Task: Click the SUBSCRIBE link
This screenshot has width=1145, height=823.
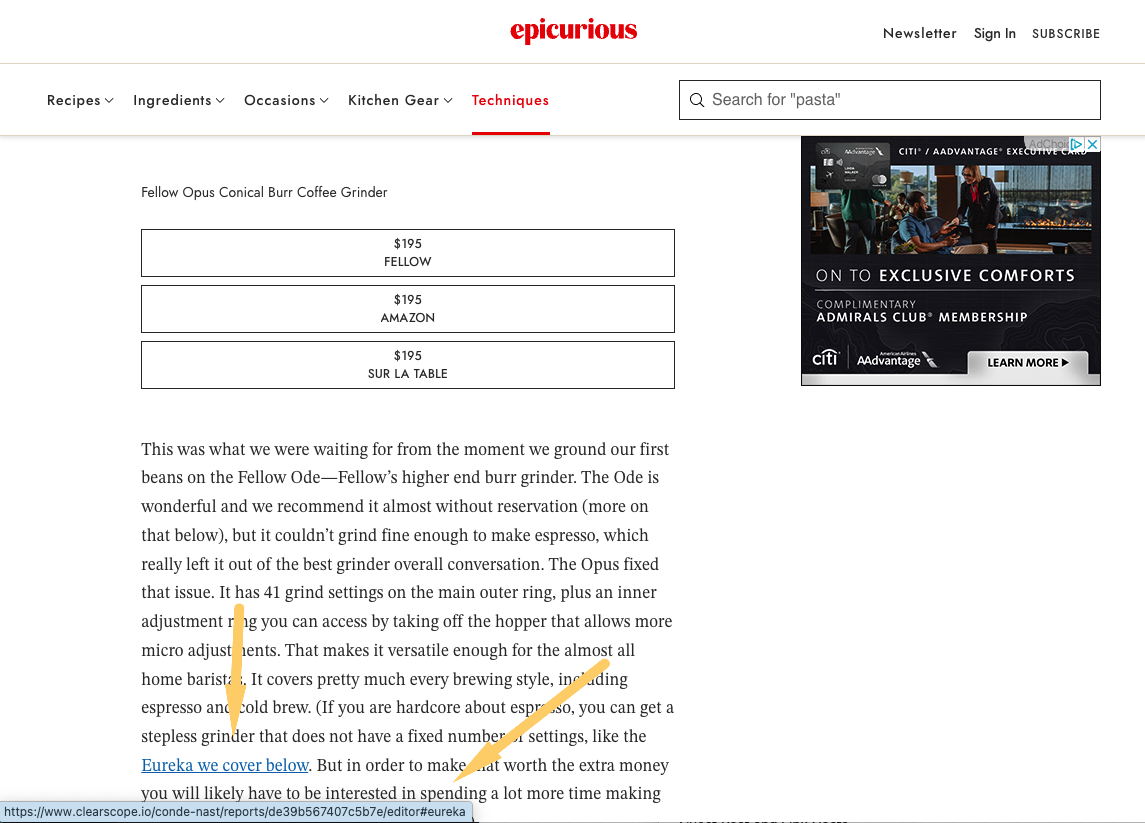Action: [1065, 33]
